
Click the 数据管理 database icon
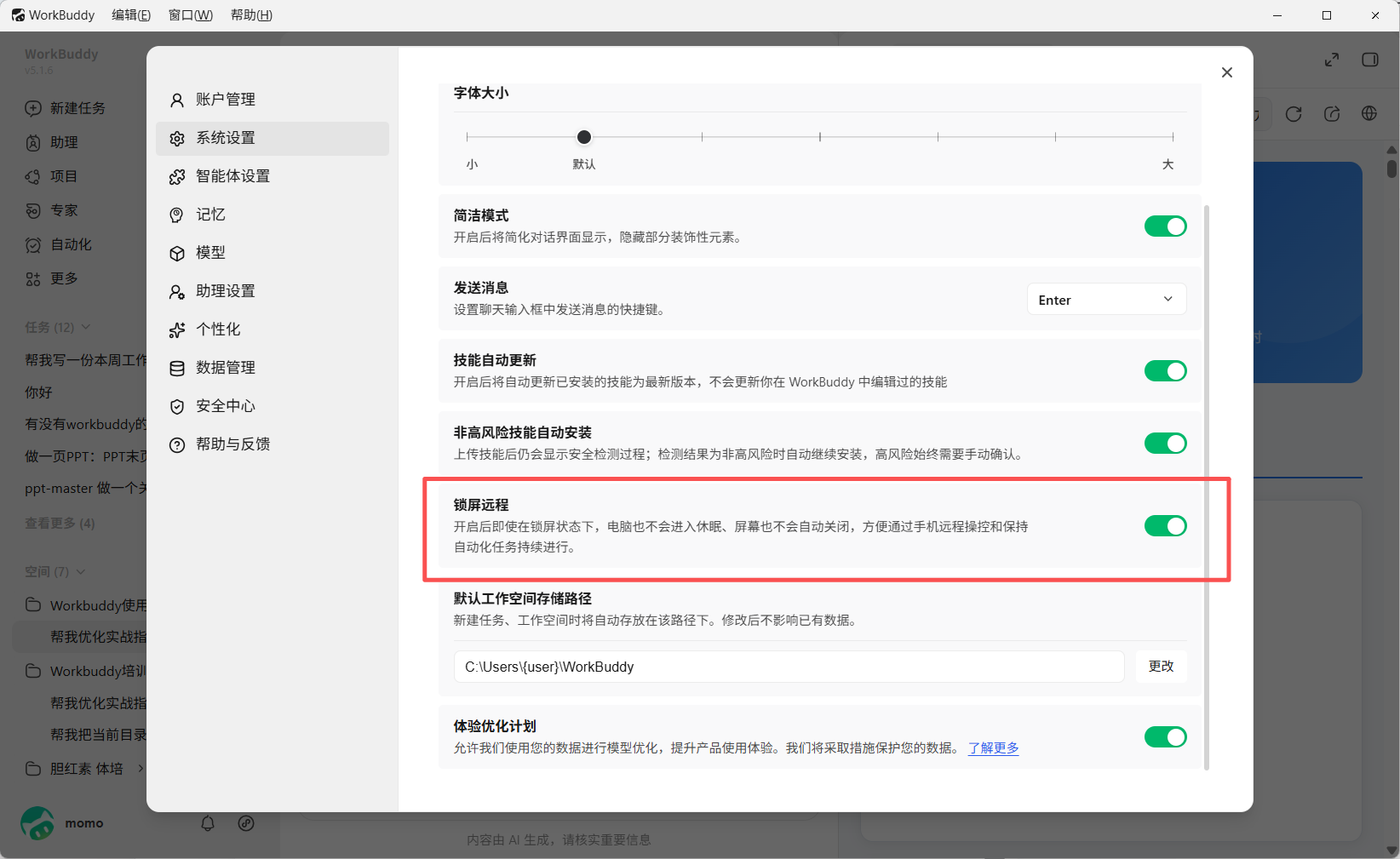(x=177, y=369)
